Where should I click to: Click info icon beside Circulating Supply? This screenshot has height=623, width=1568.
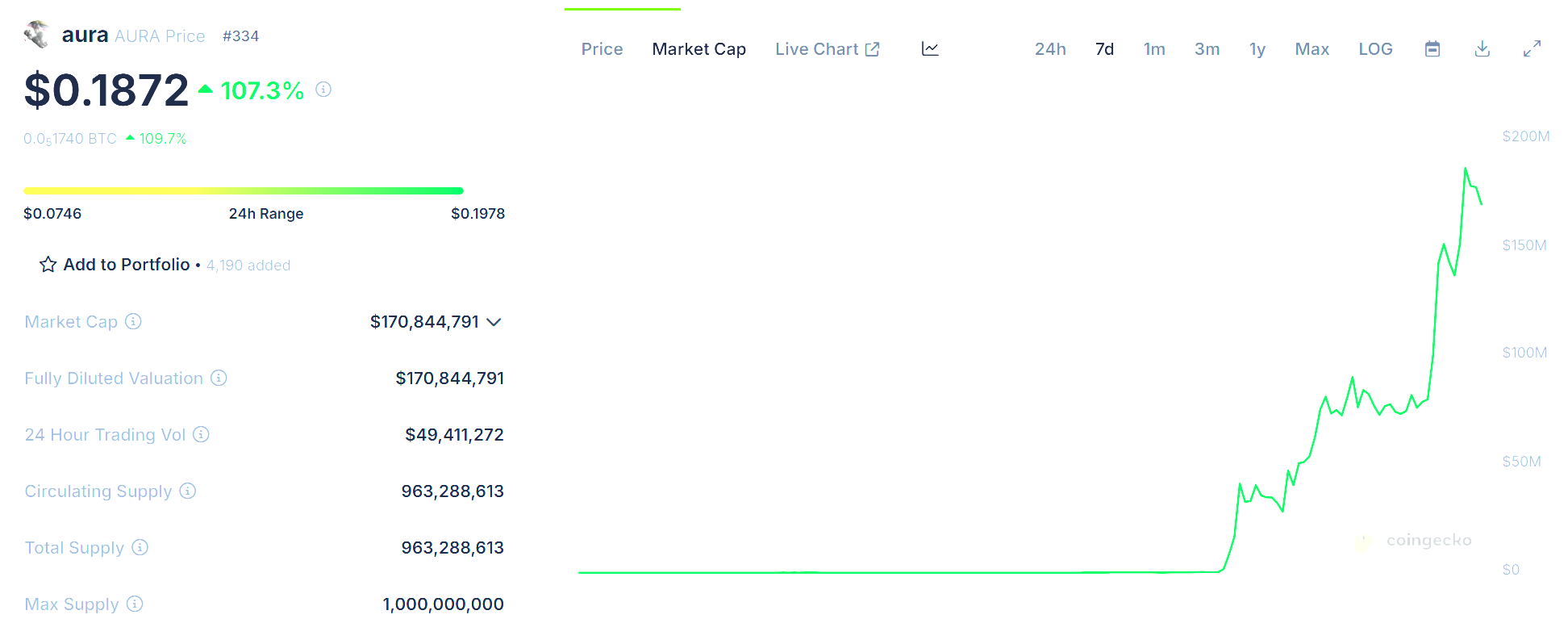pos(188,491)
